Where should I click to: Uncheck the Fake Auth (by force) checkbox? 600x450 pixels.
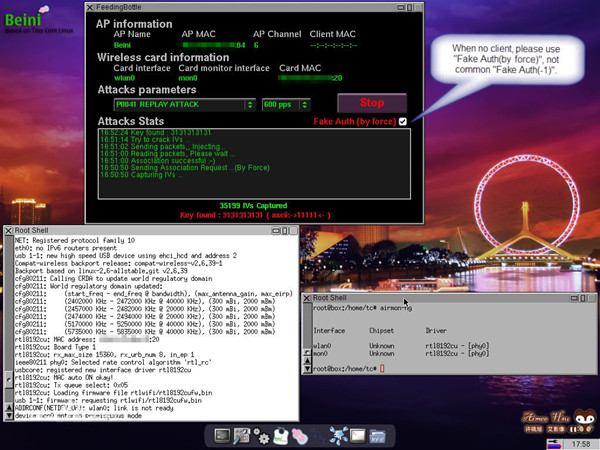coord(403,121)
